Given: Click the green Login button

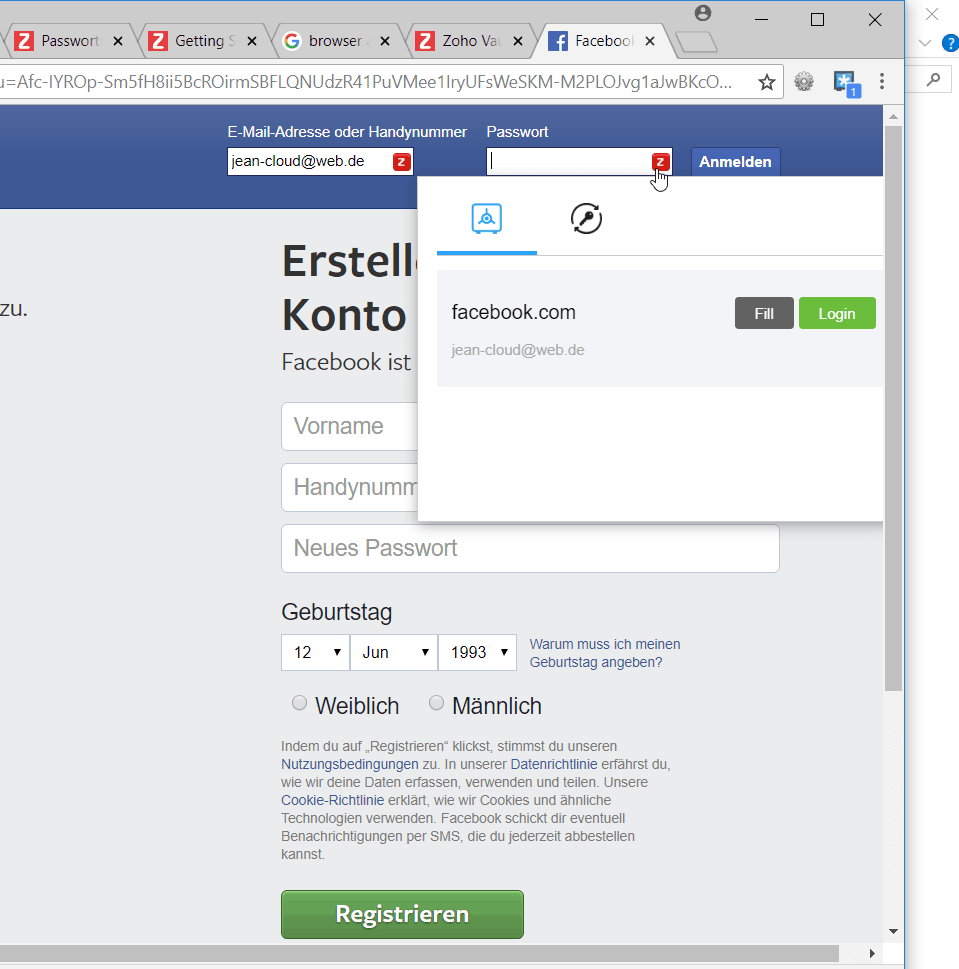Looking at the screenshot, I should [x=837, y=313].
